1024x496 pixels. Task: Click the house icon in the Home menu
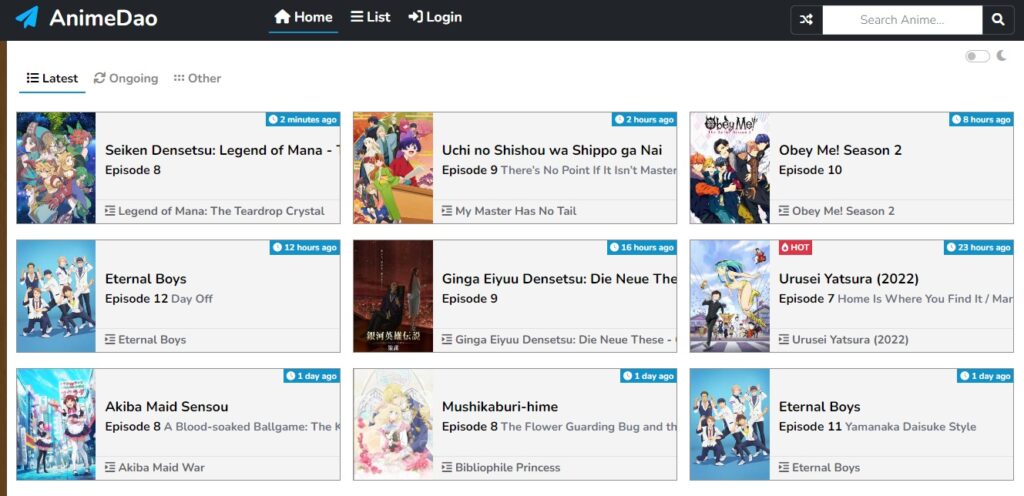(x=281, y=16)
